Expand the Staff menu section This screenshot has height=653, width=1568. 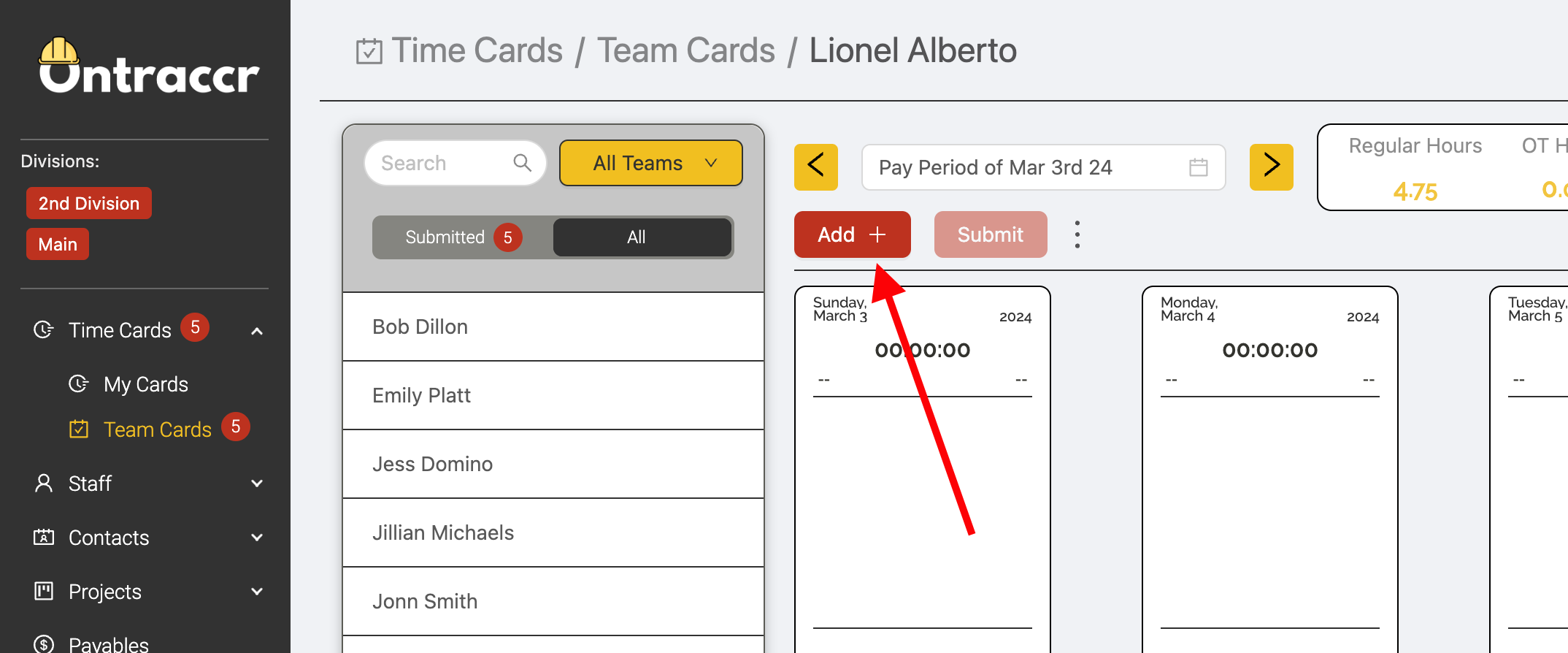(256, 484)
